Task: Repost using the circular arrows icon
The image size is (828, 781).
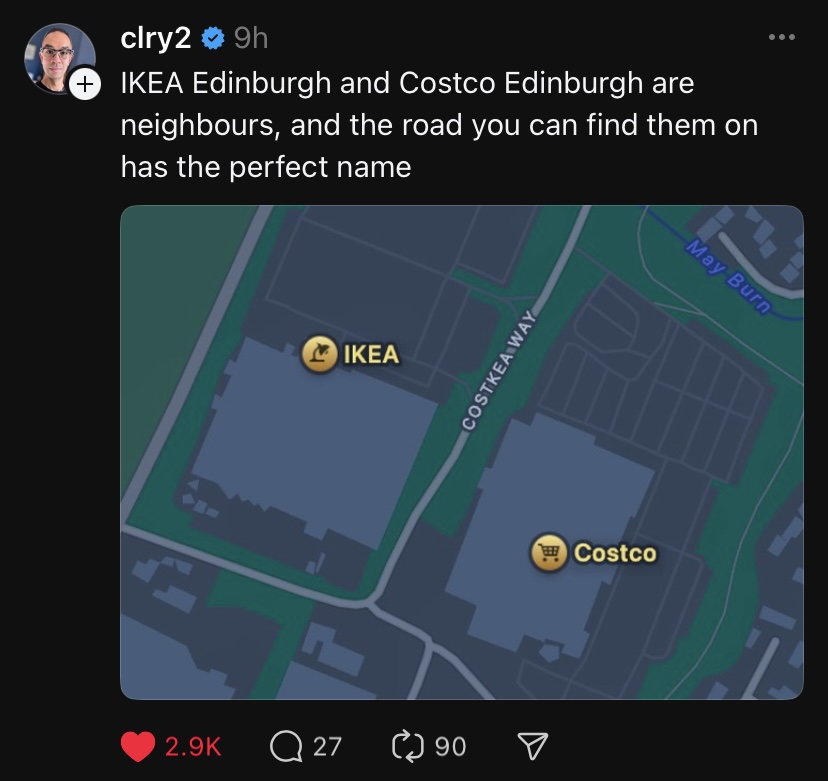Action: pyautogui.click(x=408, y=746)
